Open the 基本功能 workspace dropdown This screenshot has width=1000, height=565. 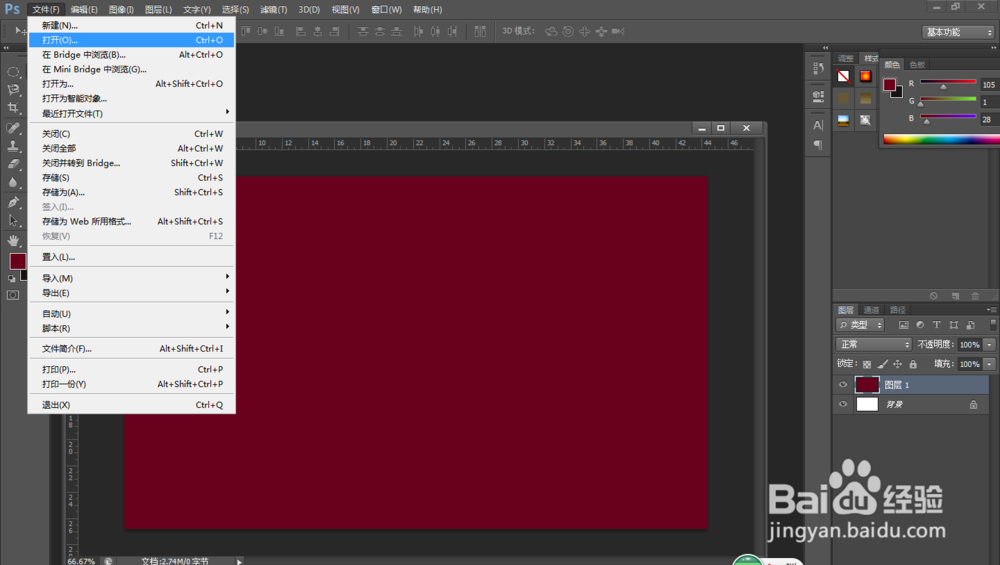coord(958,32)
